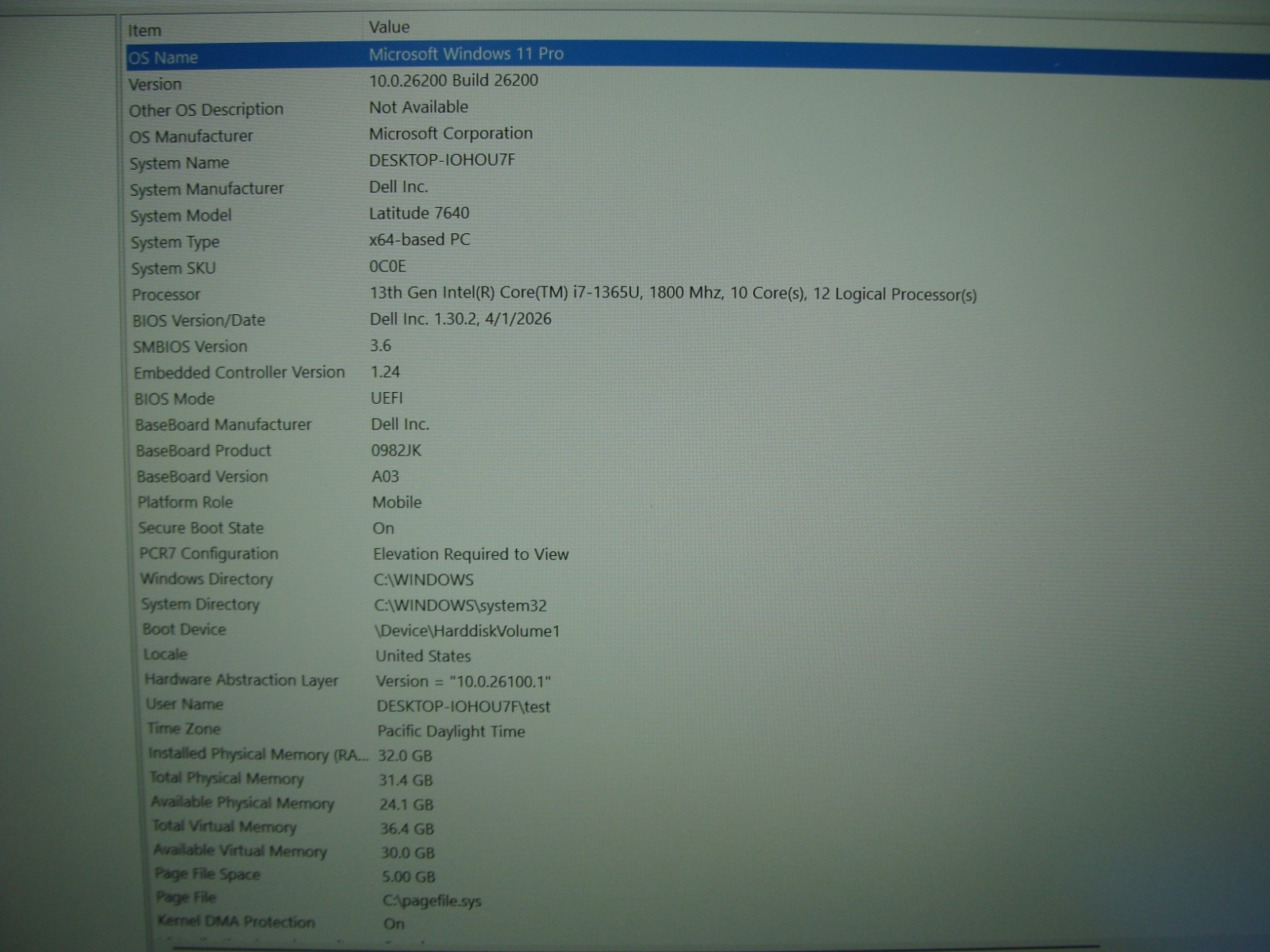Click the DESKTOP-IOHOU7F system name value
The width and height of the screenshot is (1270, 952).
point(442,160)
